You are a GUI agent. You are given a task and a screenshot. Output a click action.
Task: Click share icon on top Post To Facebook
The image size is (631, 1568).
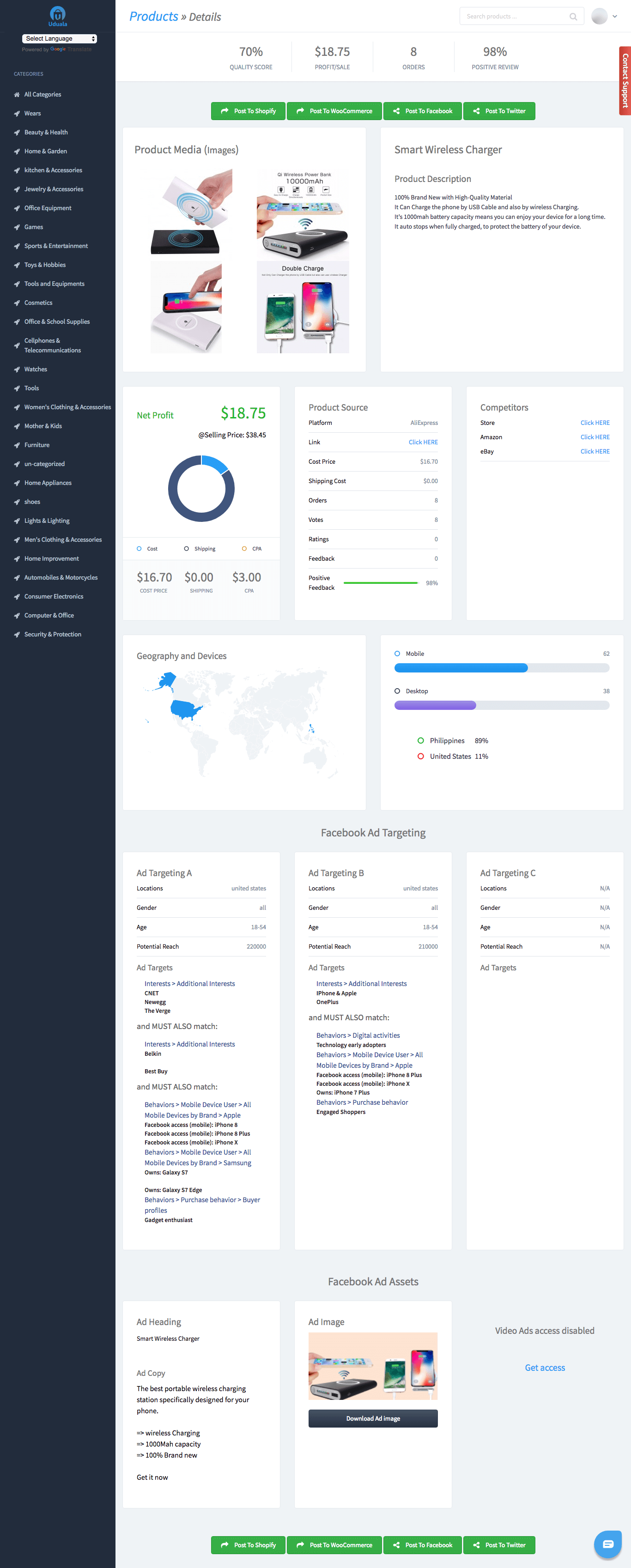tap(396, 111)
